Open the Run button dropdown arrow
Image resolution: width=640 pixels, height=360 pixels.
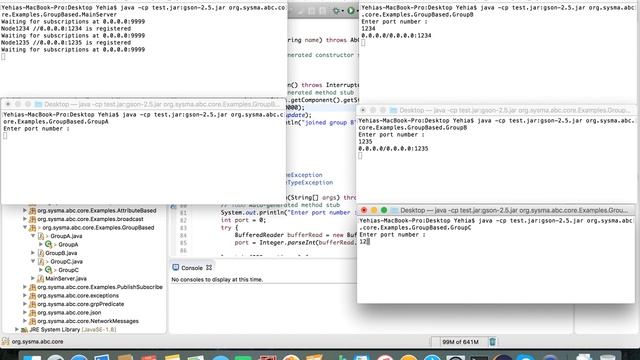tap(357, 11)
